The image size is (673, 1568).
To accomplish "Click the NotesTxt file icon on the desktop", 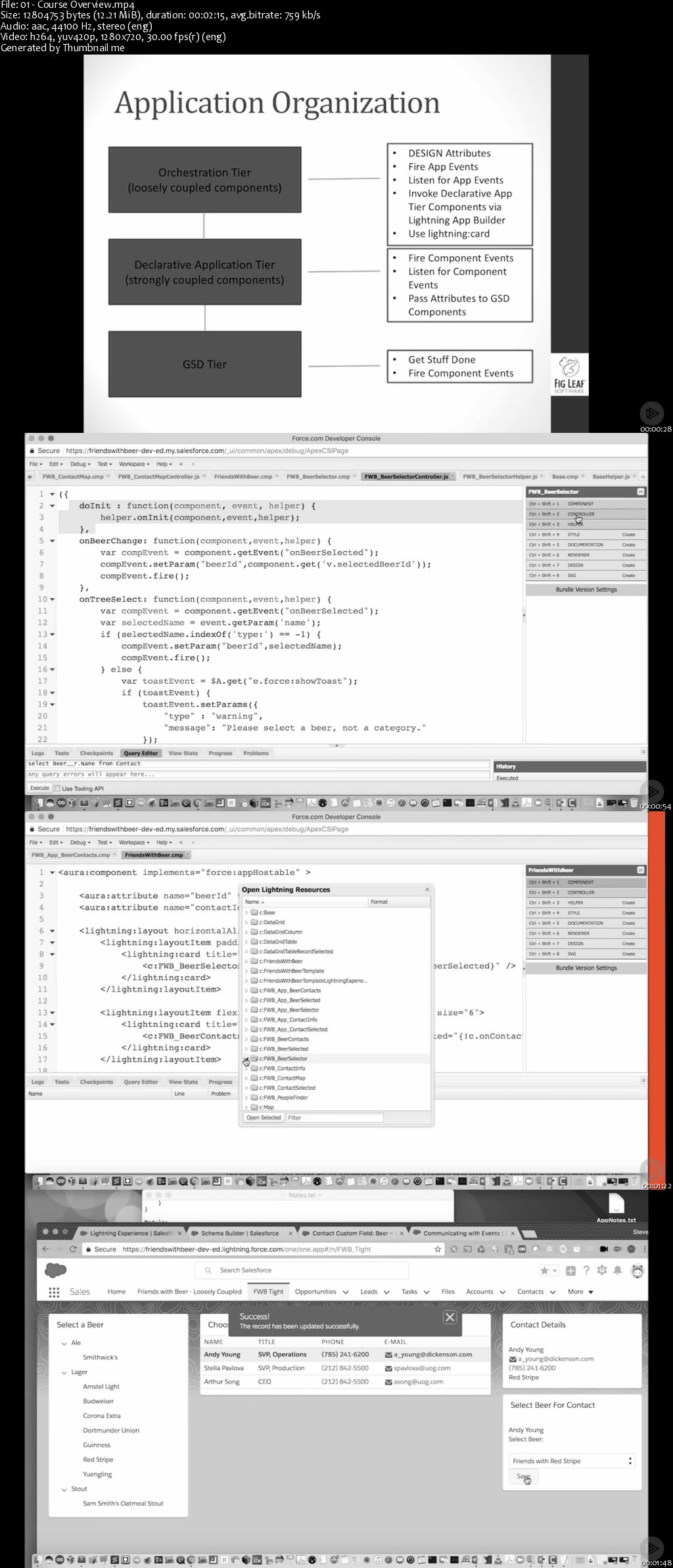I will click(x=616, y=1203).
